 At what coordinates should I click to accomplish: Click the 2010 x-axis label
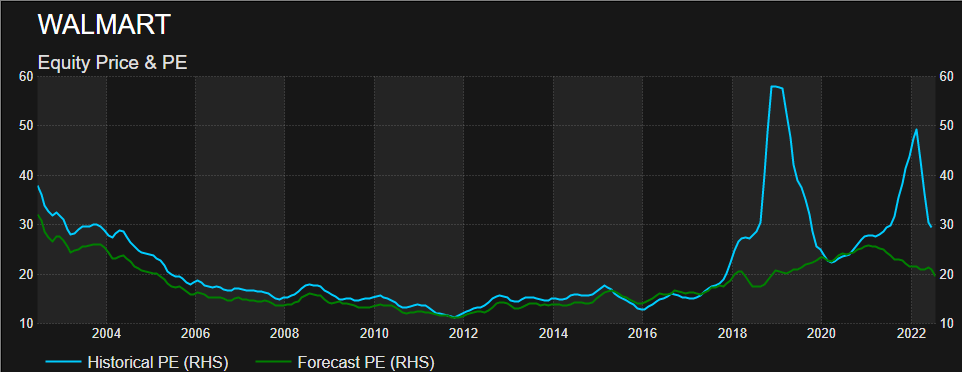tap(374, 333)
